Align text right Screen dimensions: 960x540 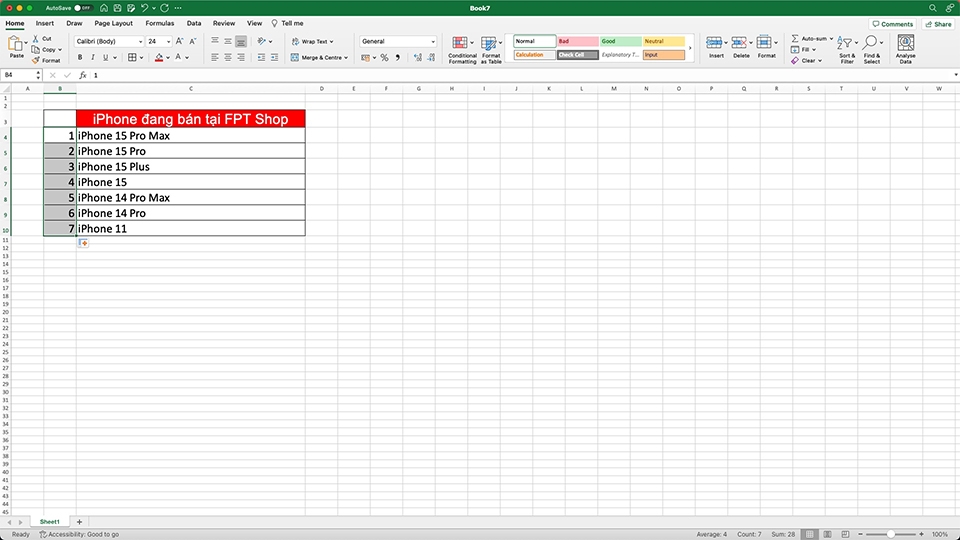(241, 58)
